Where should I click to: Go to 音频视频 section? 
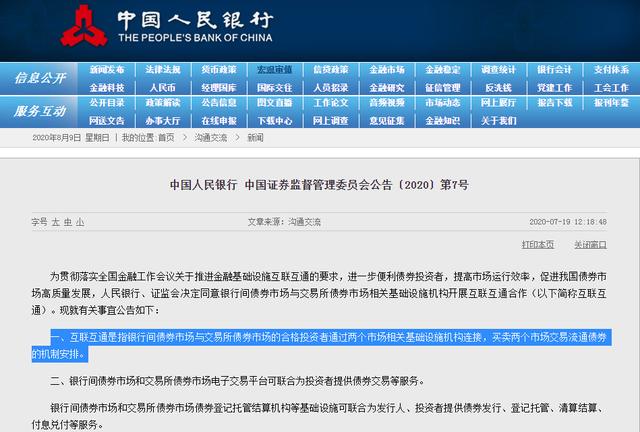coord(387,102)
